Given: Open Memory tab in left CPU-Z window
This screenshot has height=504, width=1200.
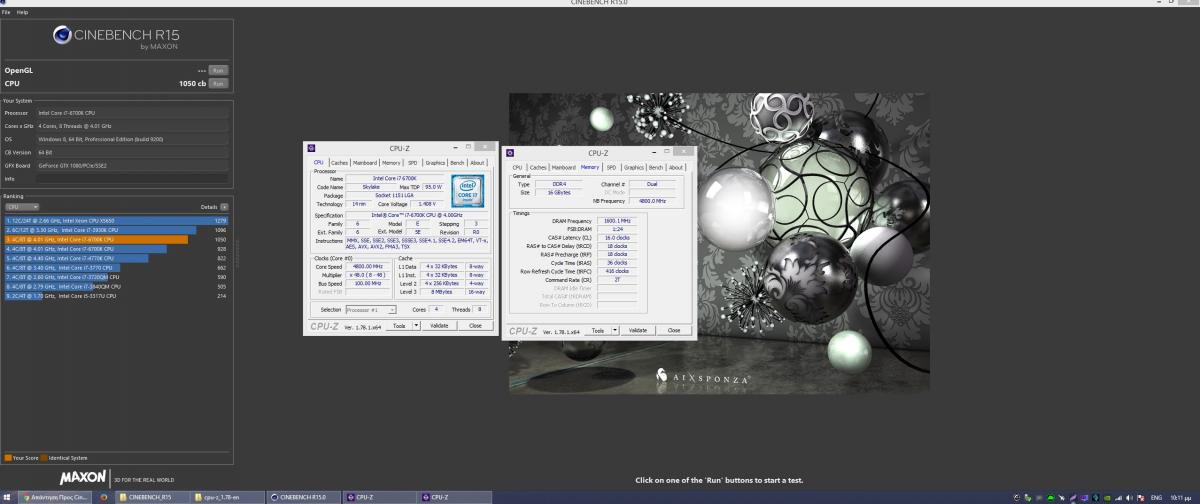Looking at the screenshot, I should 390,162.
